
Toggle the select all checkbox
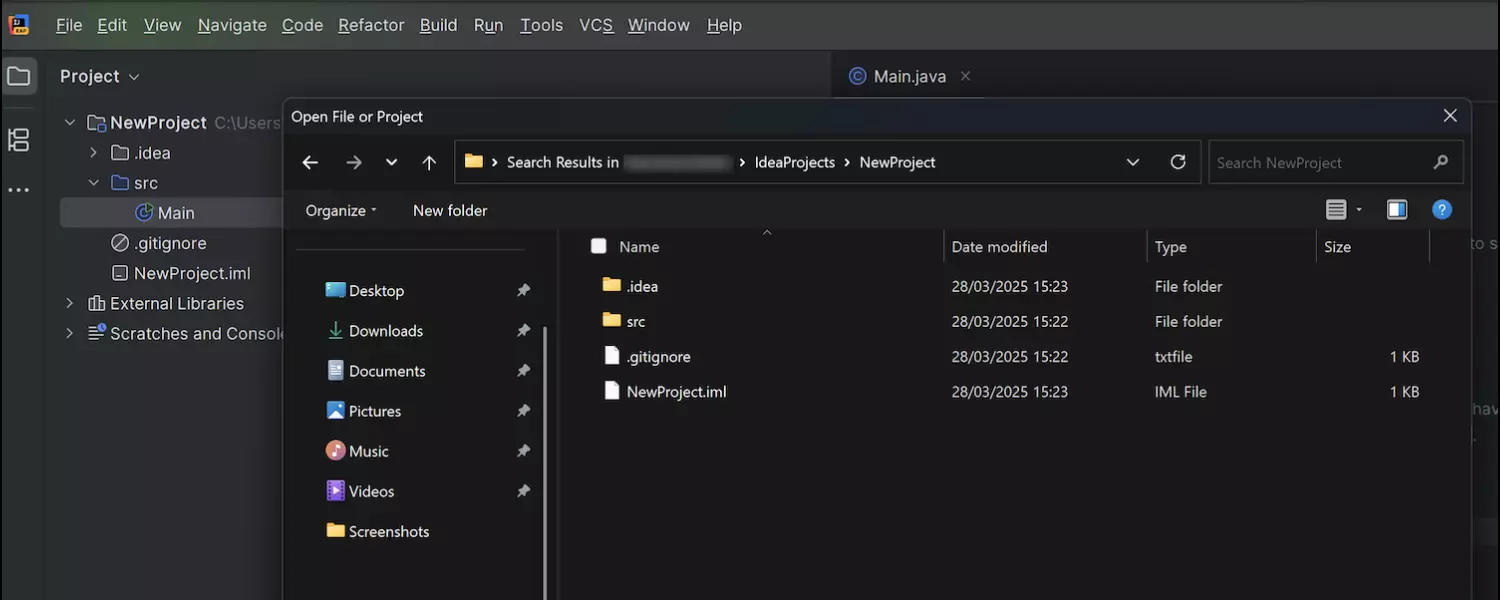click(x=598, y=246)
